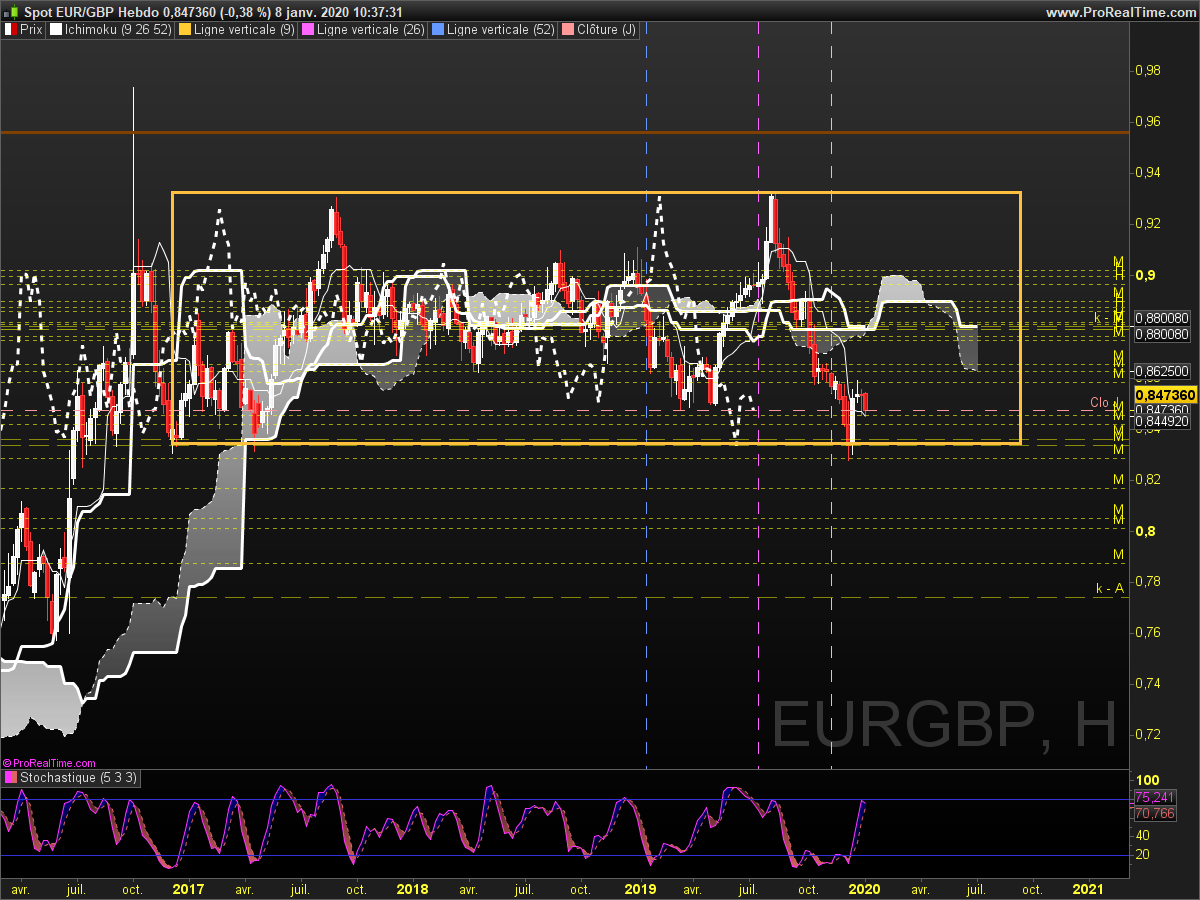Click the pink Stochastique color icon

(11, 777)
